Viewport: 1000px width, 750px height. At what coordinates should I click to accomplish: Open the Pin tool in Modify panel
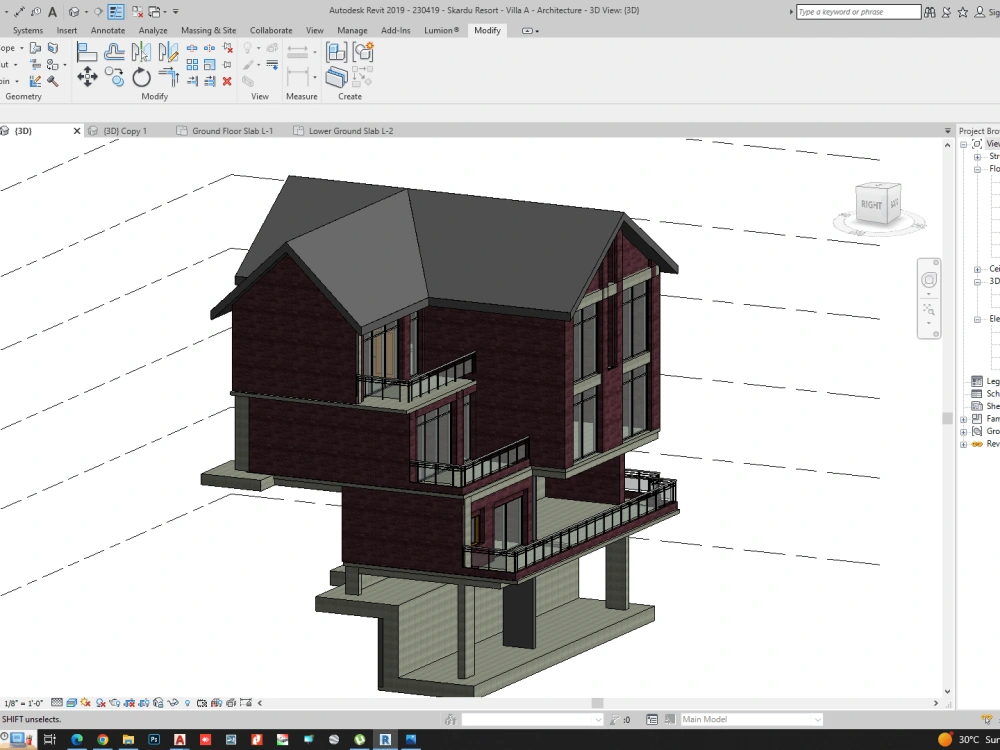pos(228,63)
